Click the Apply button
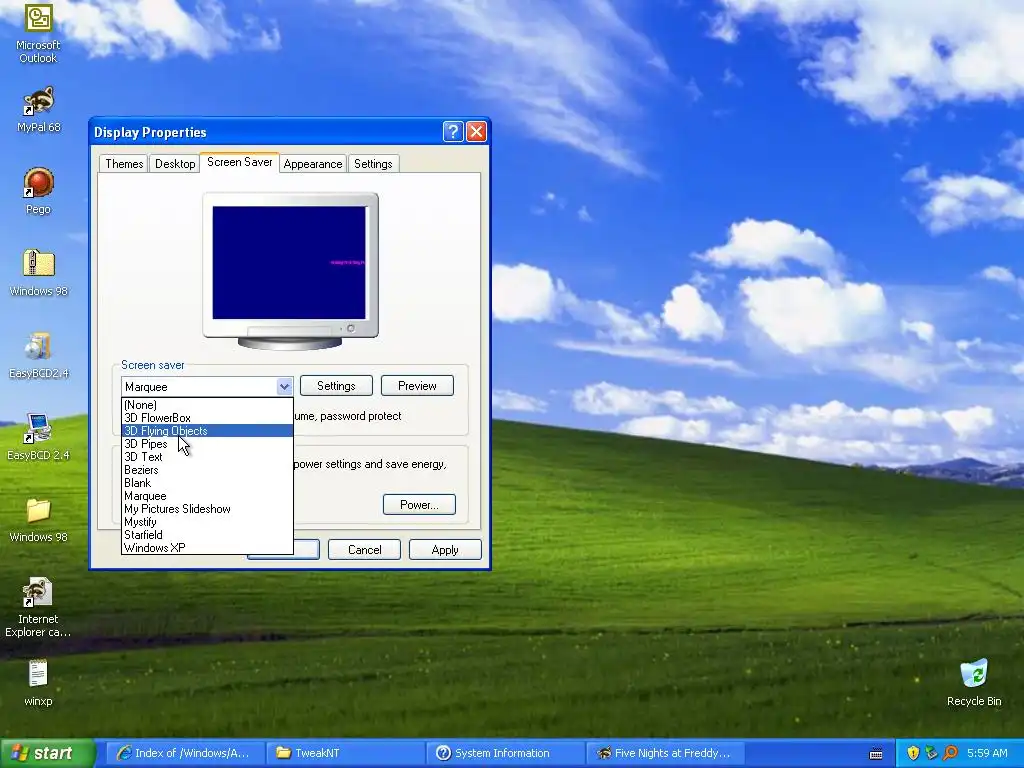Screen dimensions: 1024x768 (x=445, y=550)
